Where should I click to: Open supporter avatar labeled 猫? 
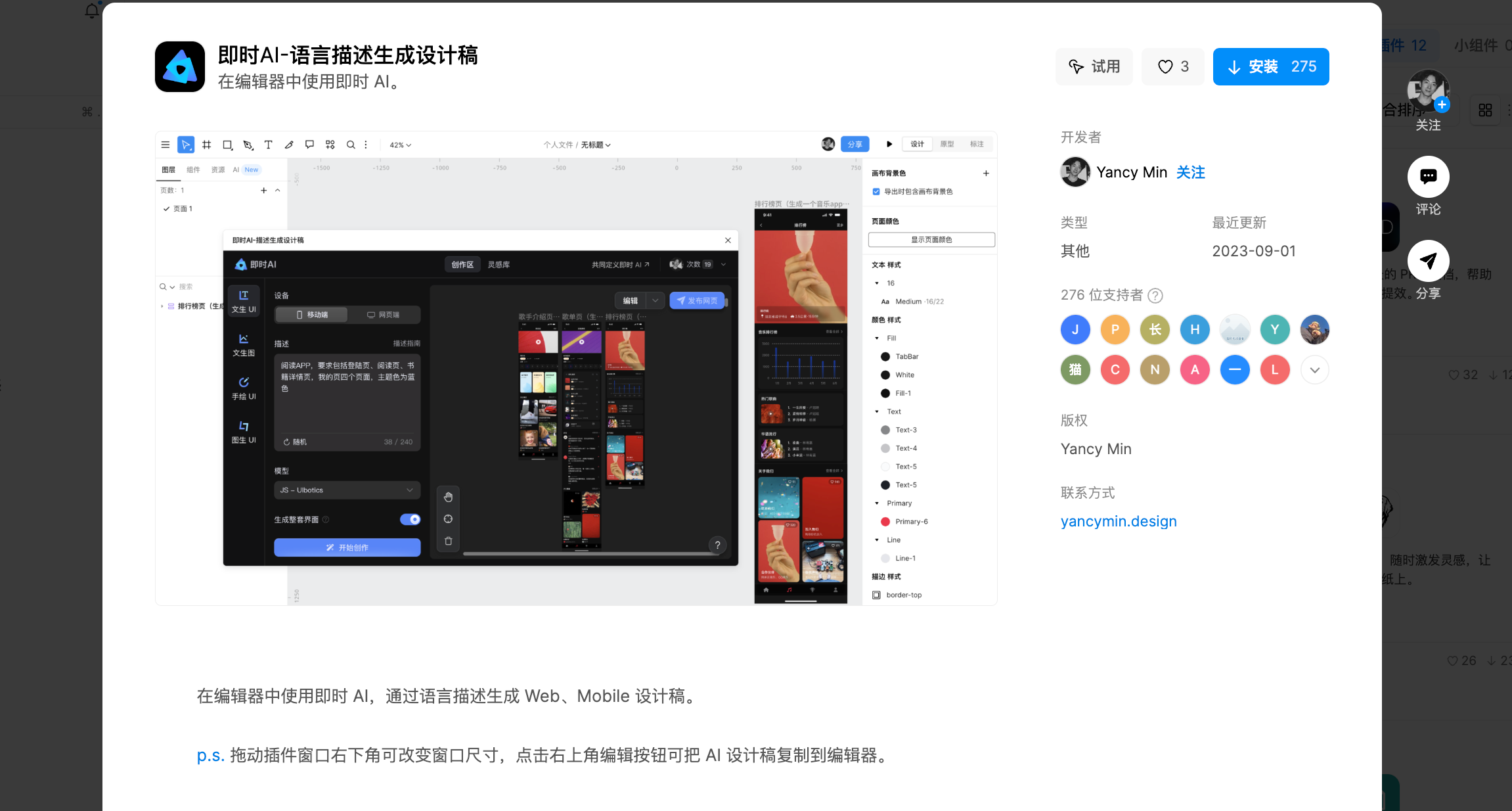click(1075, 370)
